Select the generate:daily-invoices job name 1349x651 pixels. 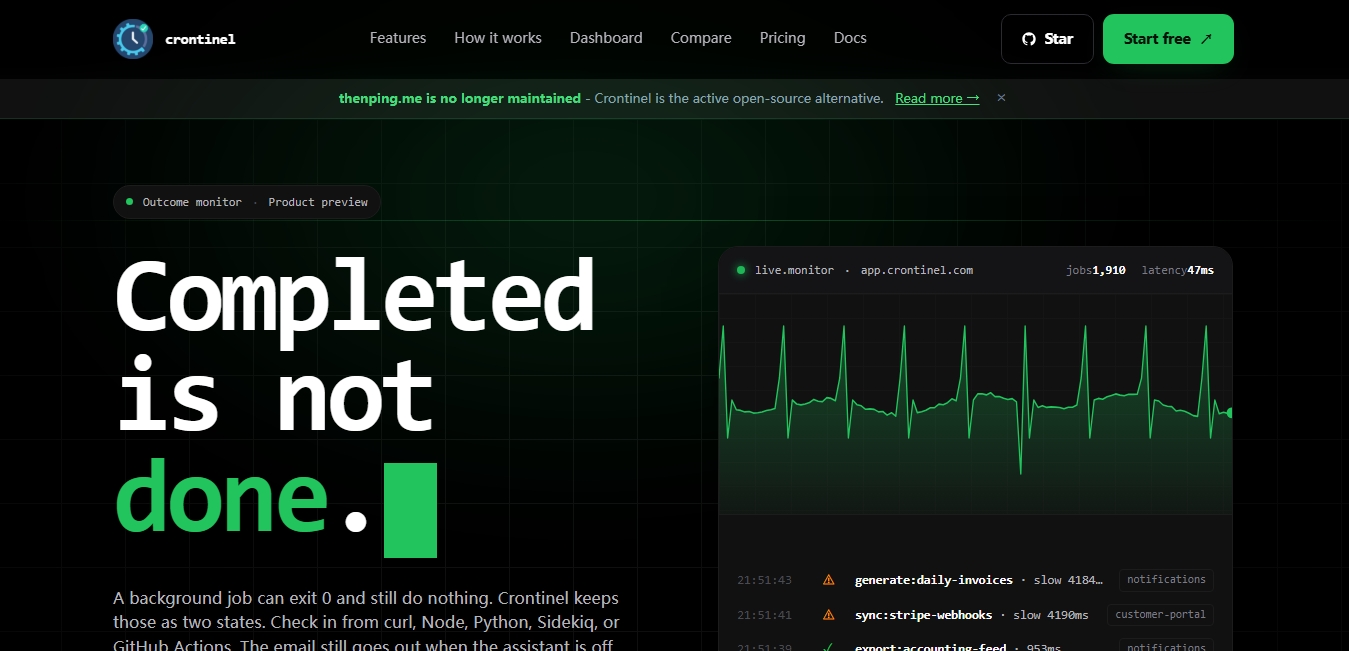tap(934, 580)
